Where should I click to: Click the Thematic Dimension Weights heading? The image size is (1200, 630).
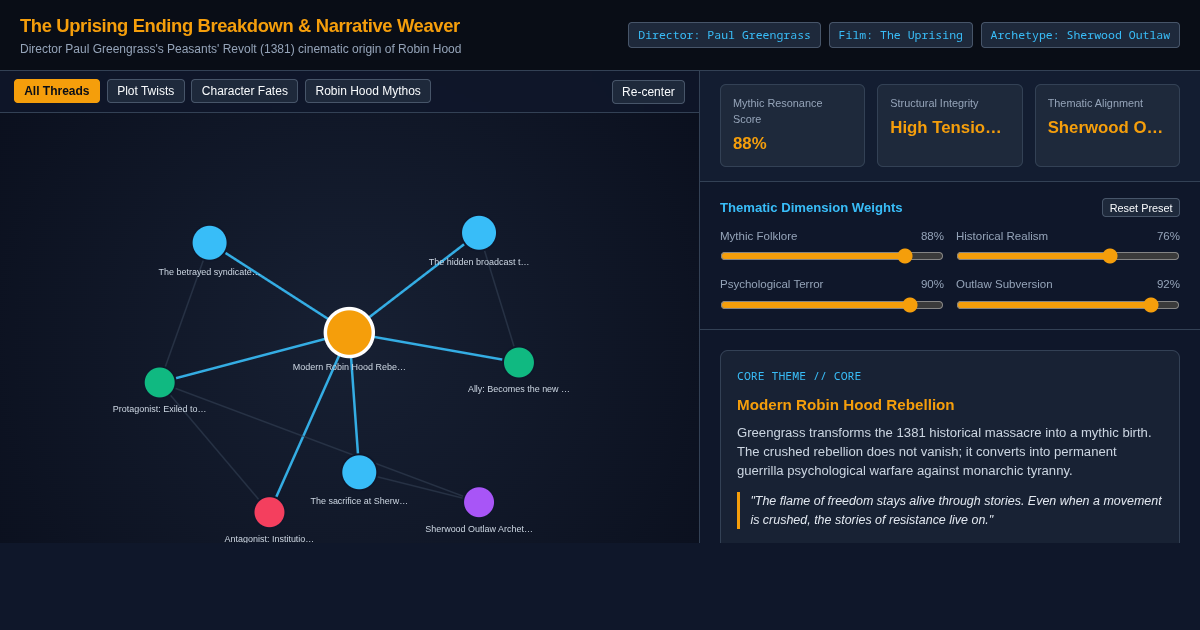click(811, 208)
